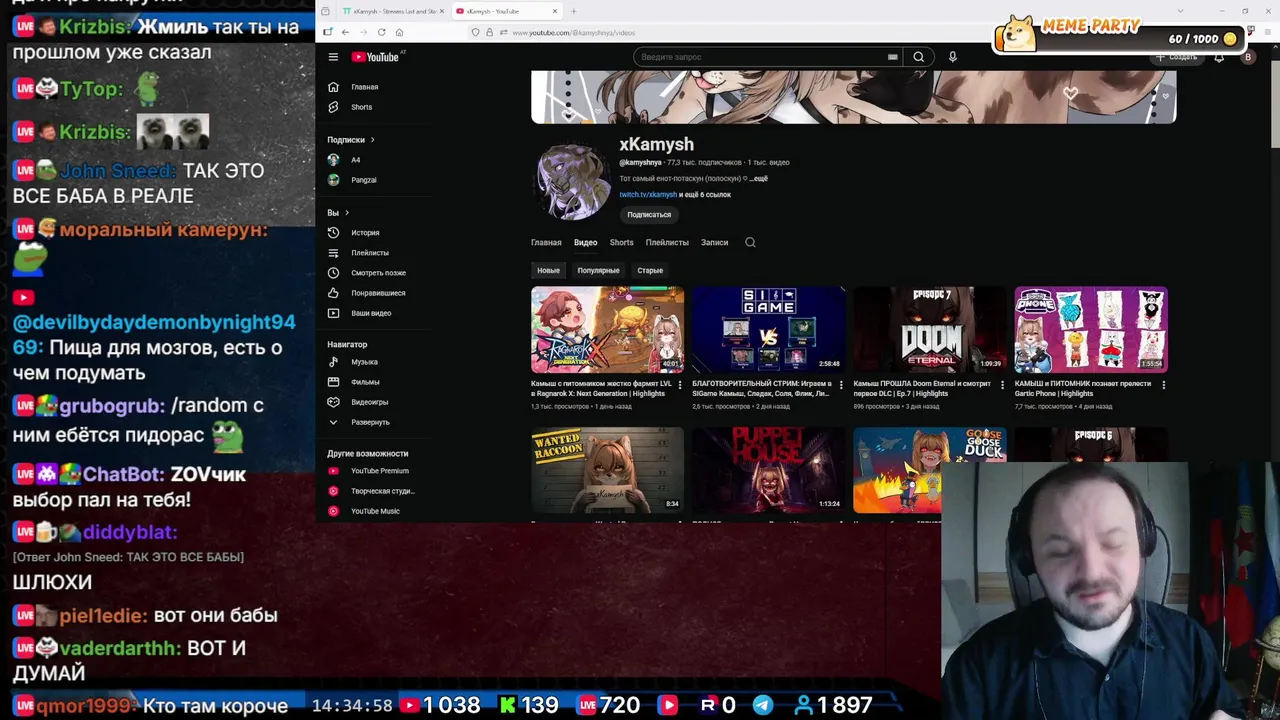
Task: Open Творческая студия link
Action: (x=382, y=491)
